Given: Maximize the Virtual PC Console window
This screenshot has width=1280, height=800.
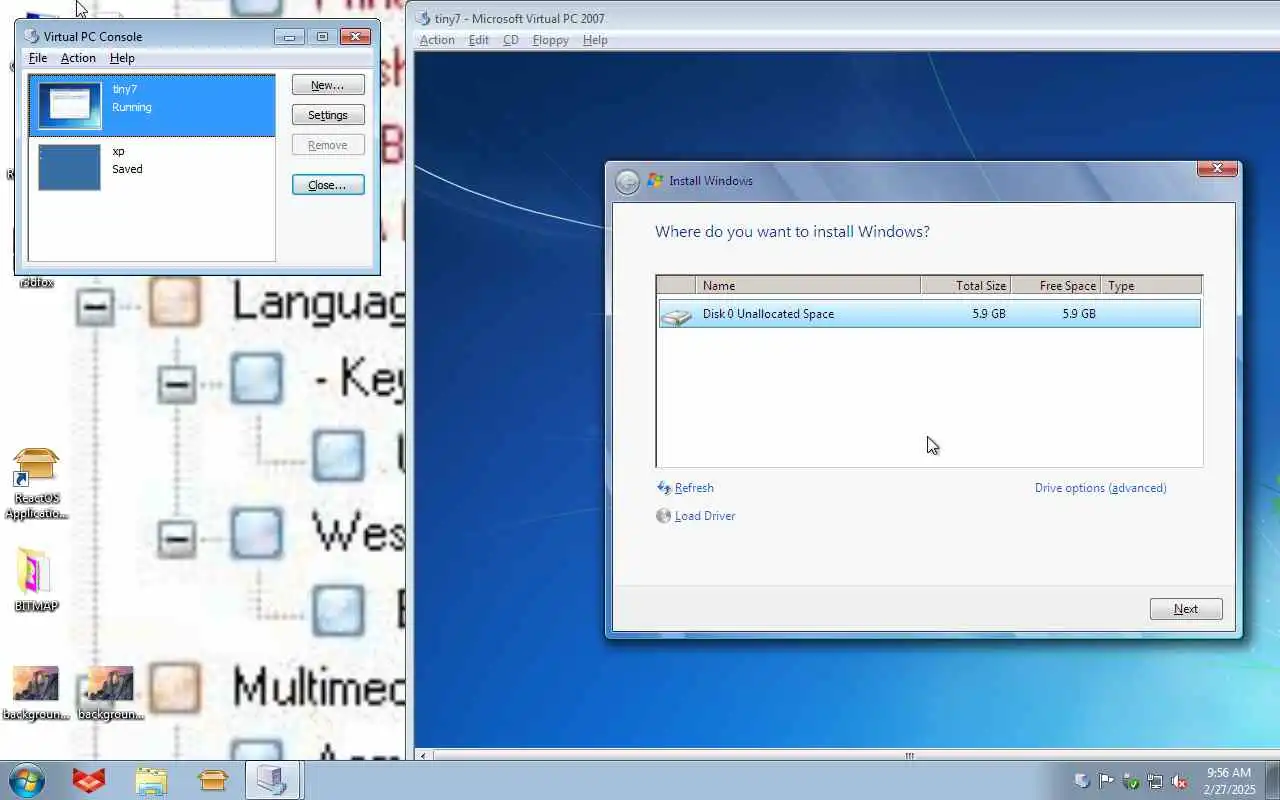Looking at the screenshot, I should (x=322, y=37).
